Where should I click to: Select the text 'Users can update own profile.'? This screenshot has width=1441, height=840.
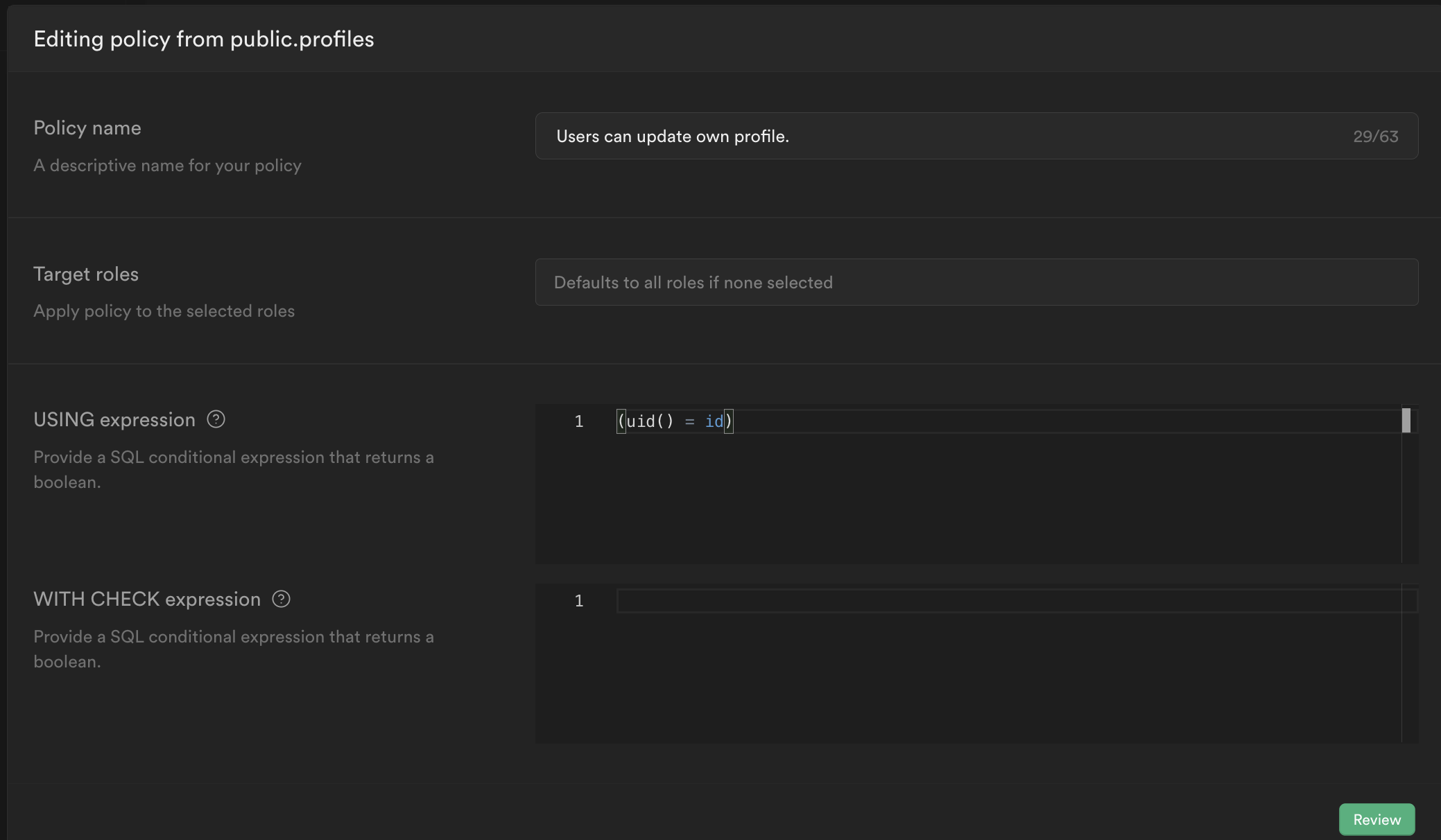tap(672, 136)
